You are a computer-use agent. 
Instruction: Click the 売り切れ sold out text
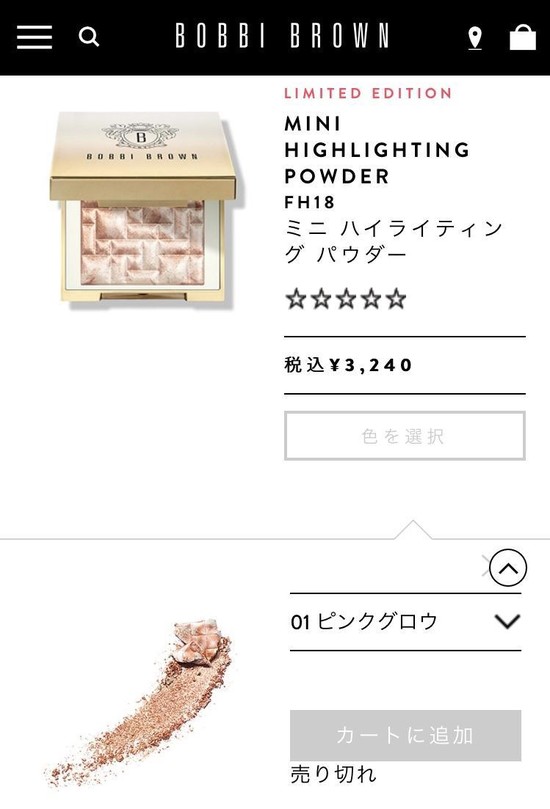point(333,774)
